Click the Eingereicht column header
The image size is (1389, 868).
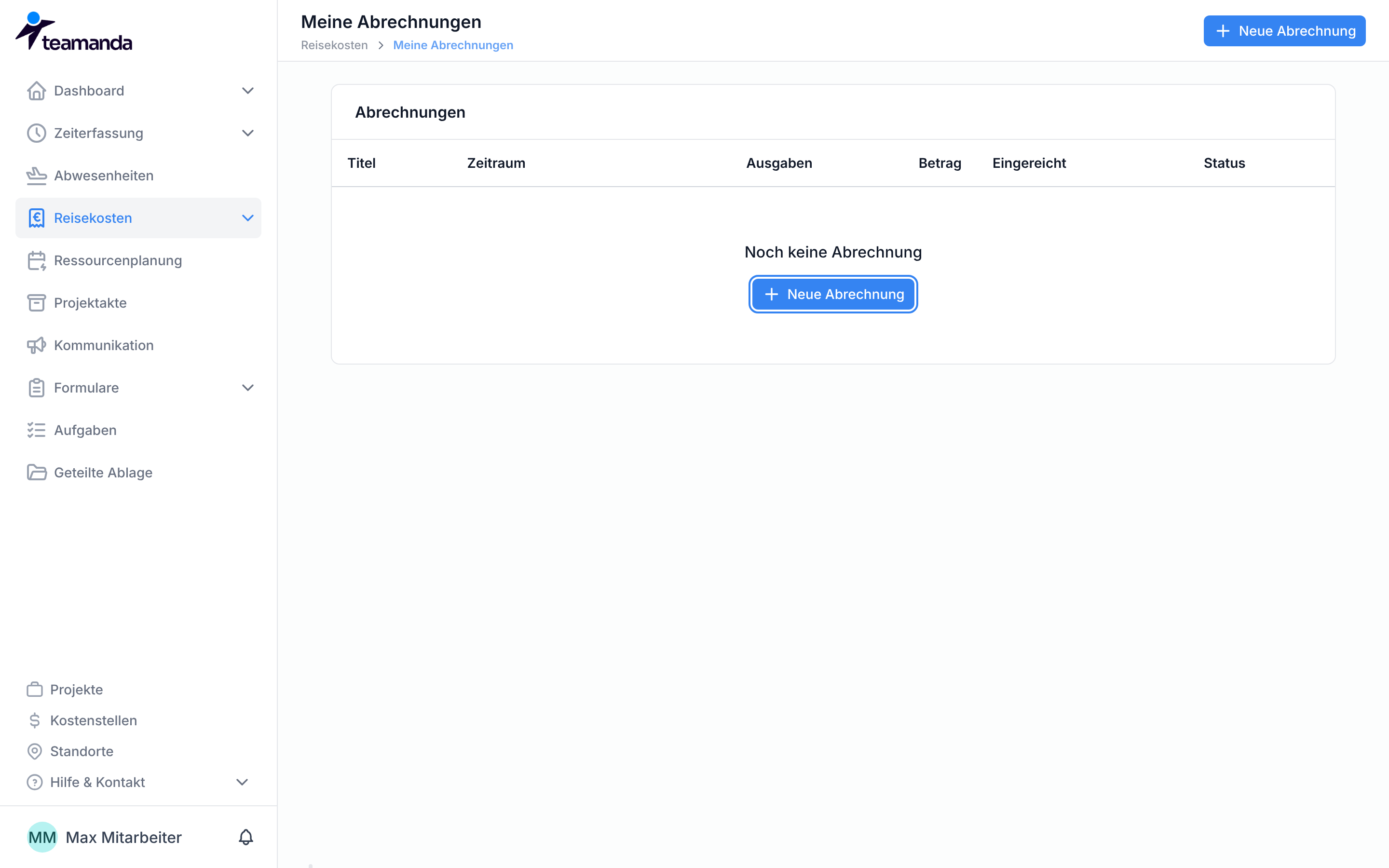click(1029, 163)
